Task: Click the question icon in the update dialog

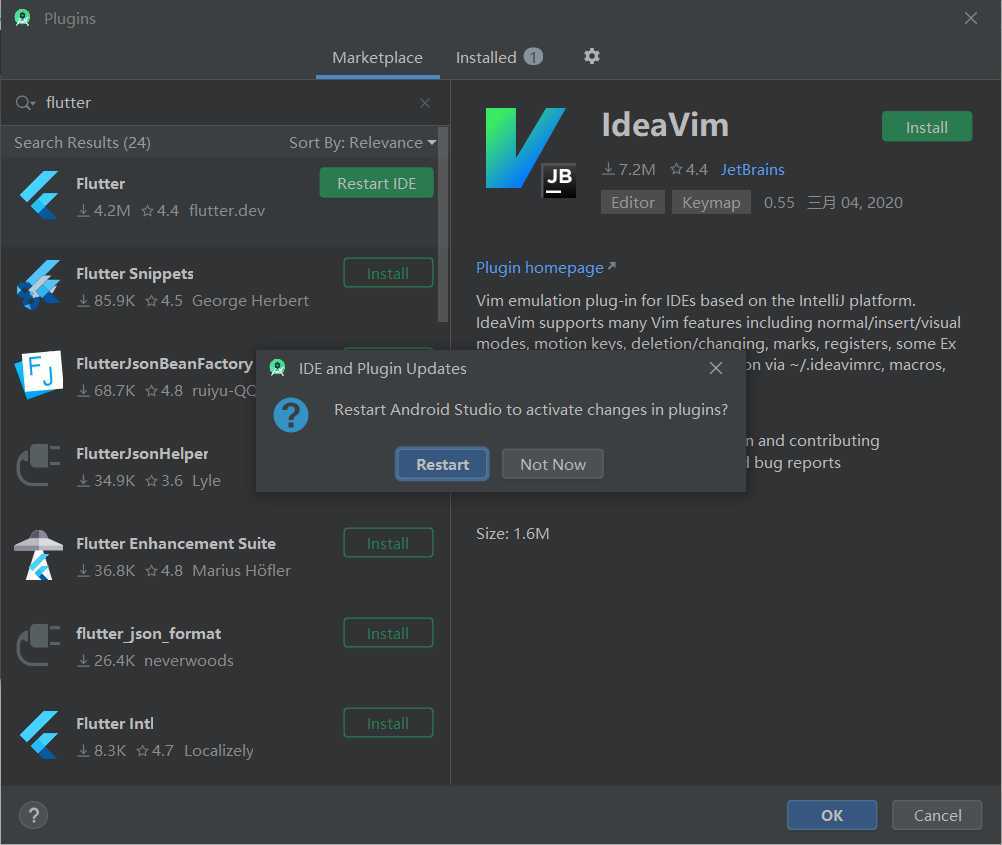Action: [291, 415]
